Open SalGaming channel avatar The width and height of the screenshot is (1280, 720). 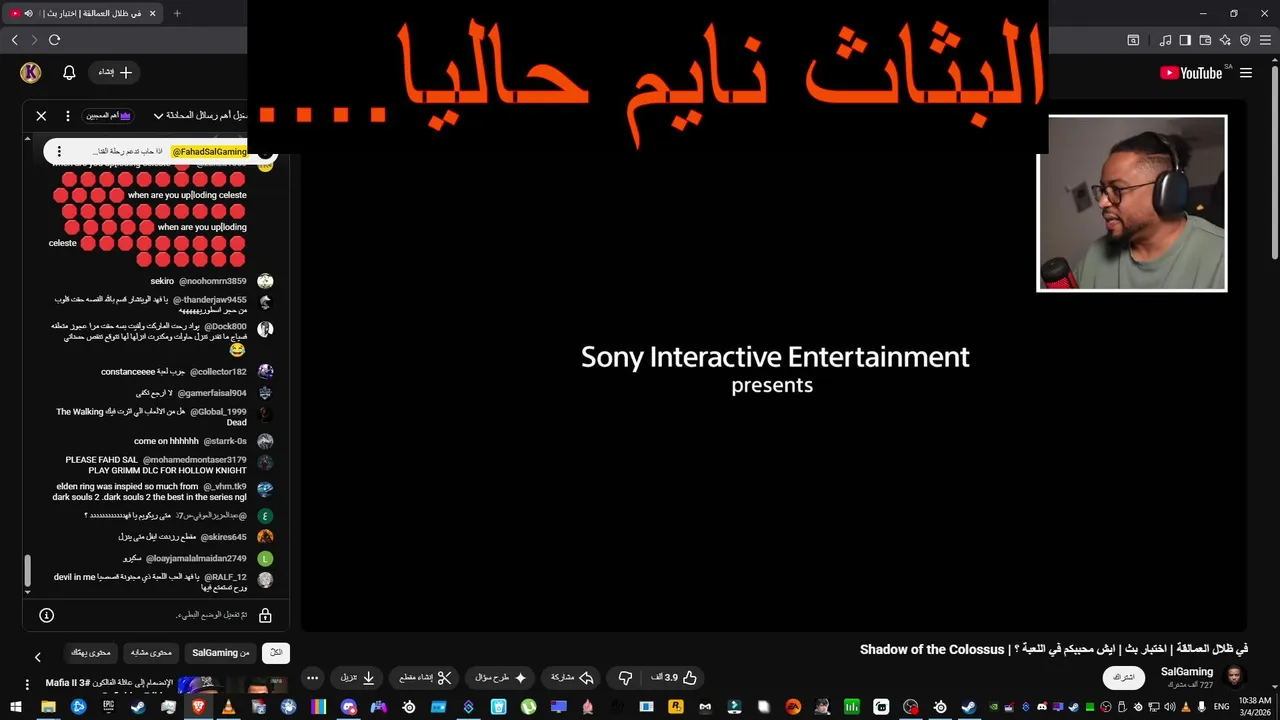tap(1235, 677)
